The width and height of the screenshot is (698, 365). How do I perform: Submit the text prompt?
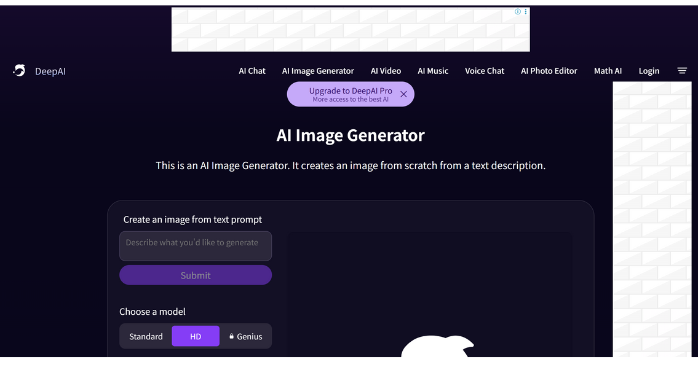(195, 275)
